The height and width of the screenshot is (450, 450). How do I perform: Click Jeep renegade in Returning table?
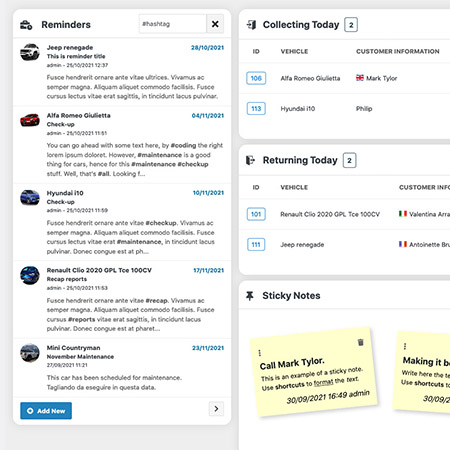tap(302, 245)
